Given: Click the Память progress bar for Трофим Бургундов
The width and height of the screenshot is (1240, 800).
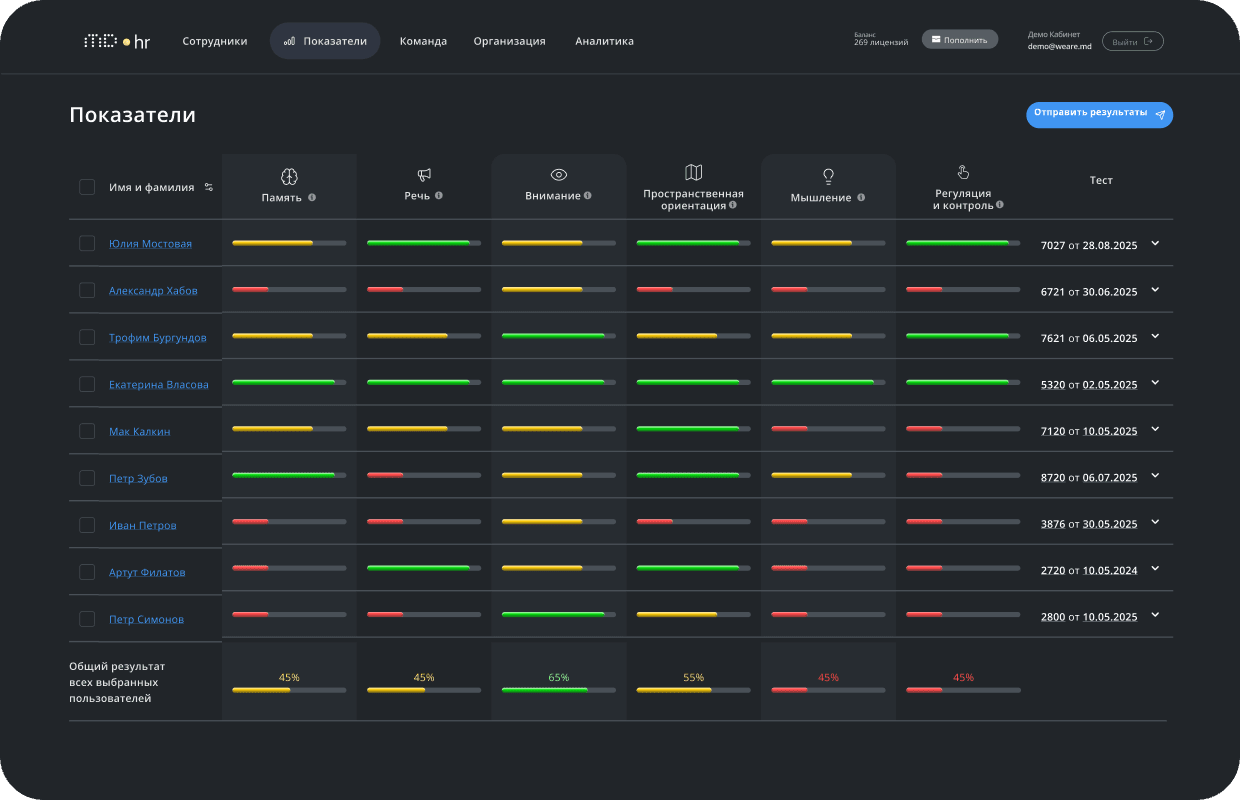Looking at the screenshot, I should coord(289,336).
